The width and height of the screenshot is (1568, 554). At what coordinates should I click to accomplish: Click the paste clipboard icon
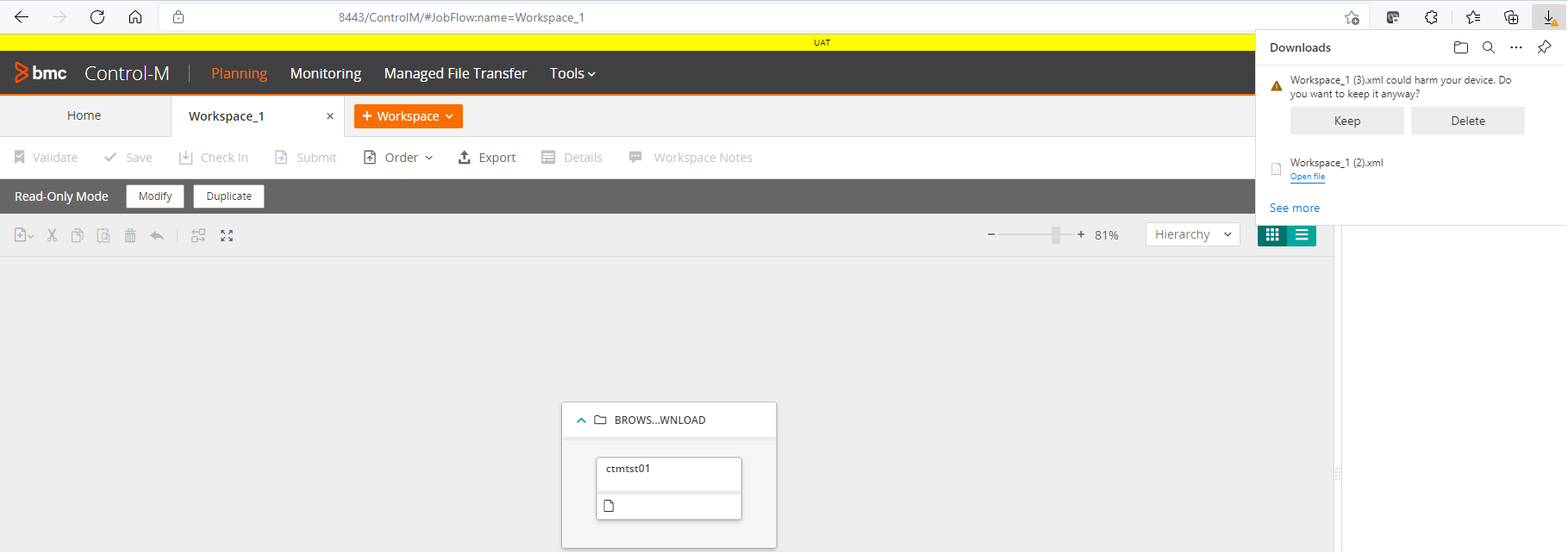[103, 235]
